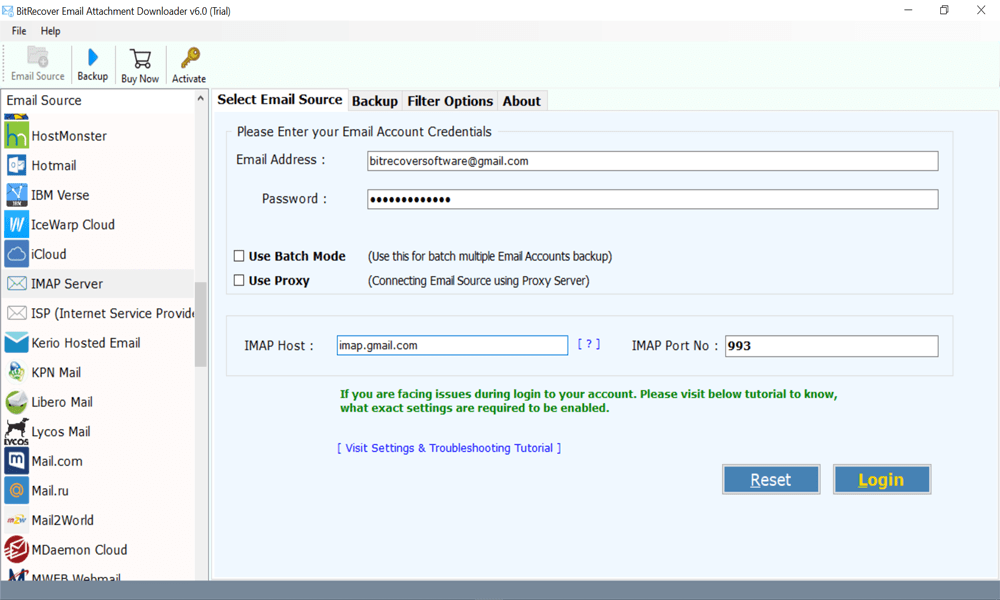Select the Mail.com icon
1000x600 pixels.
pos(17,460)
